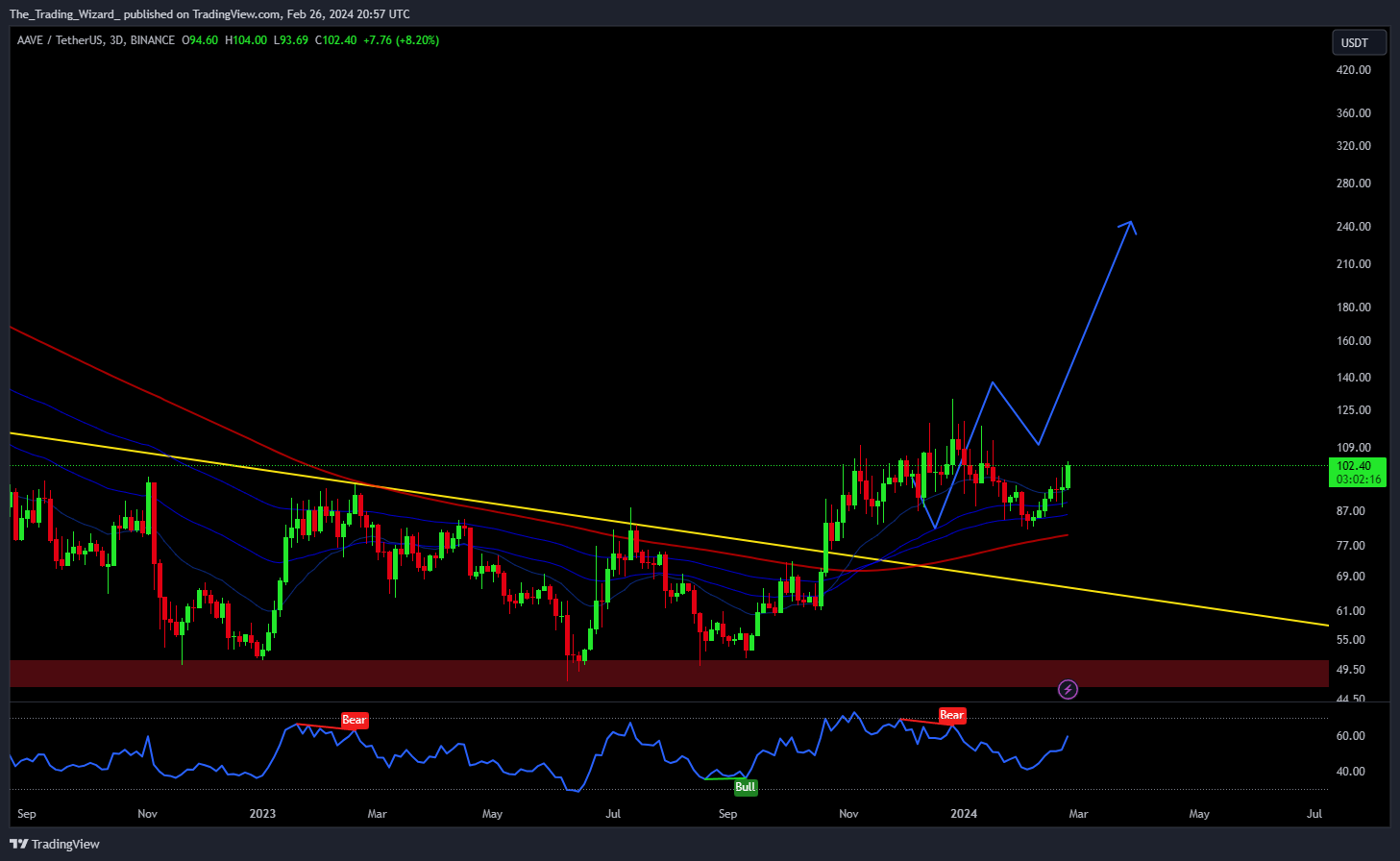Click the current price label 102.40
This screenshot has width=1400, height=861.
point(1354,466)
